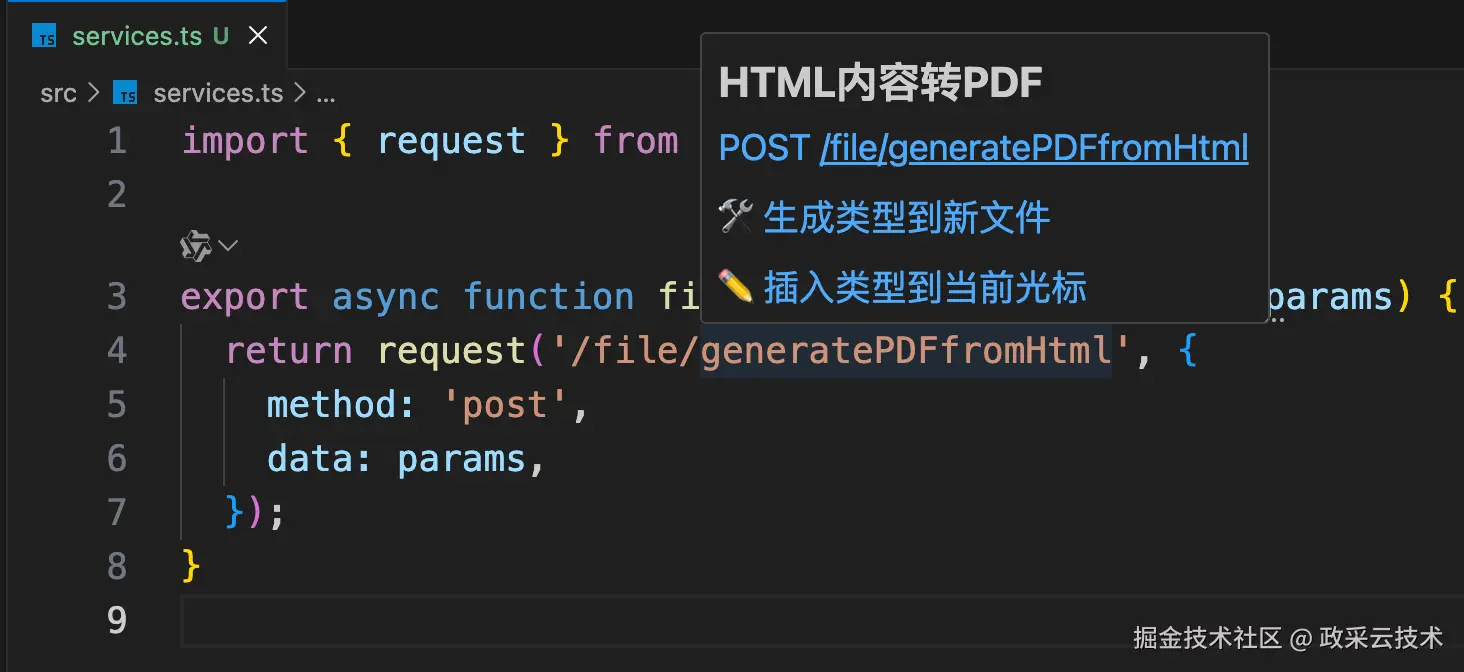Click the hammer and wrench icon in the popup

(736, 218)
